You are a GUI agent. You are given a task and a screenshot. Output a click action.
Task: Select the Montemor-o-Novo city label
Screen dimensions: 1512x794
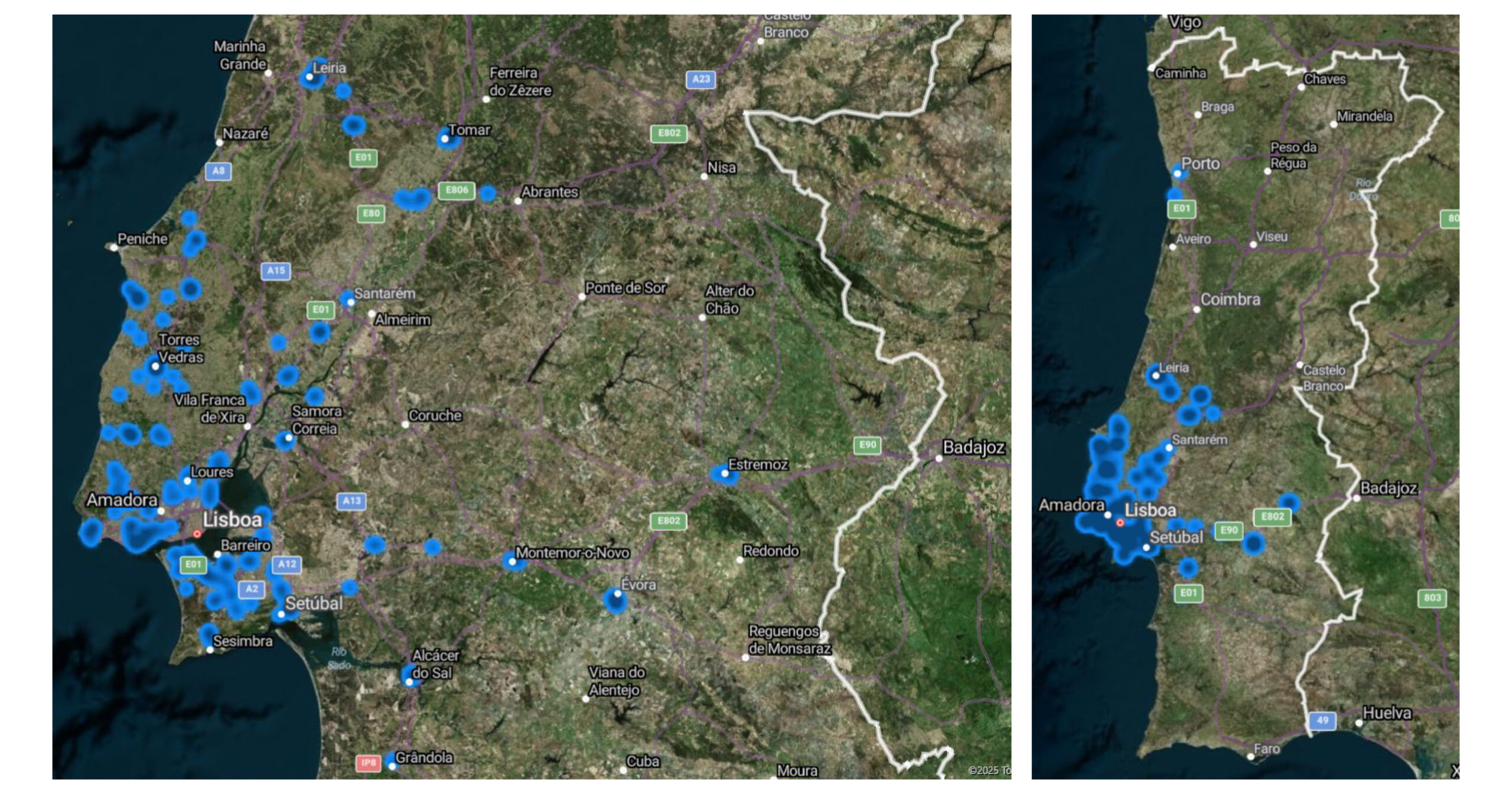572,553
